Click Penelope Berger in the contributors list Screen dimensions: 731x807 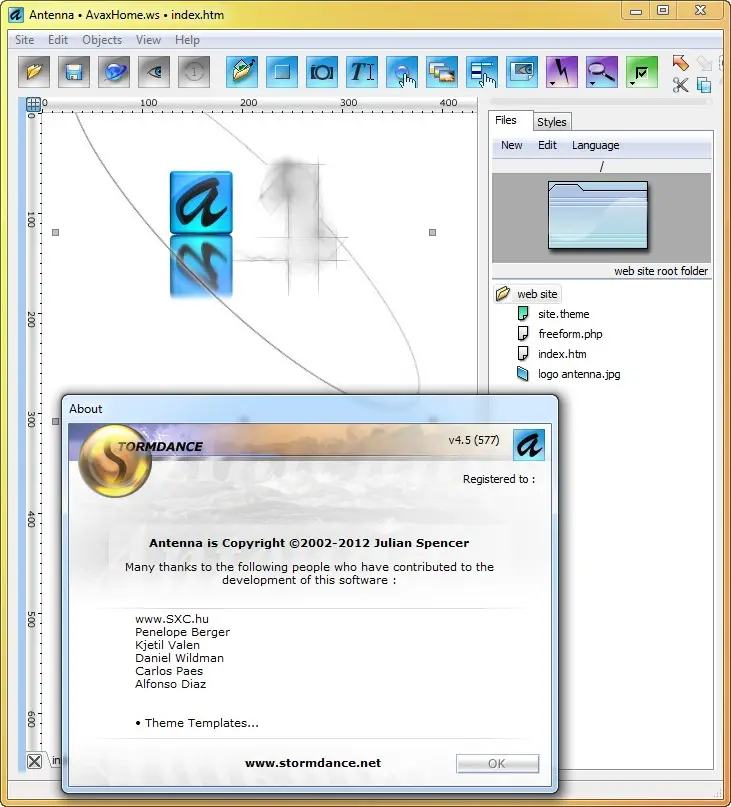[182, 632]
